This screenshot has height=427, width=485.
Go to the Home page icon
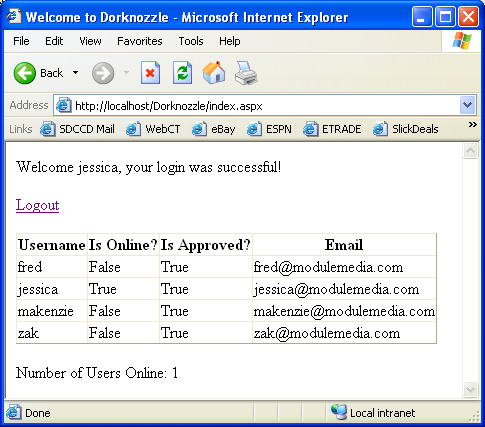[214, 72]
